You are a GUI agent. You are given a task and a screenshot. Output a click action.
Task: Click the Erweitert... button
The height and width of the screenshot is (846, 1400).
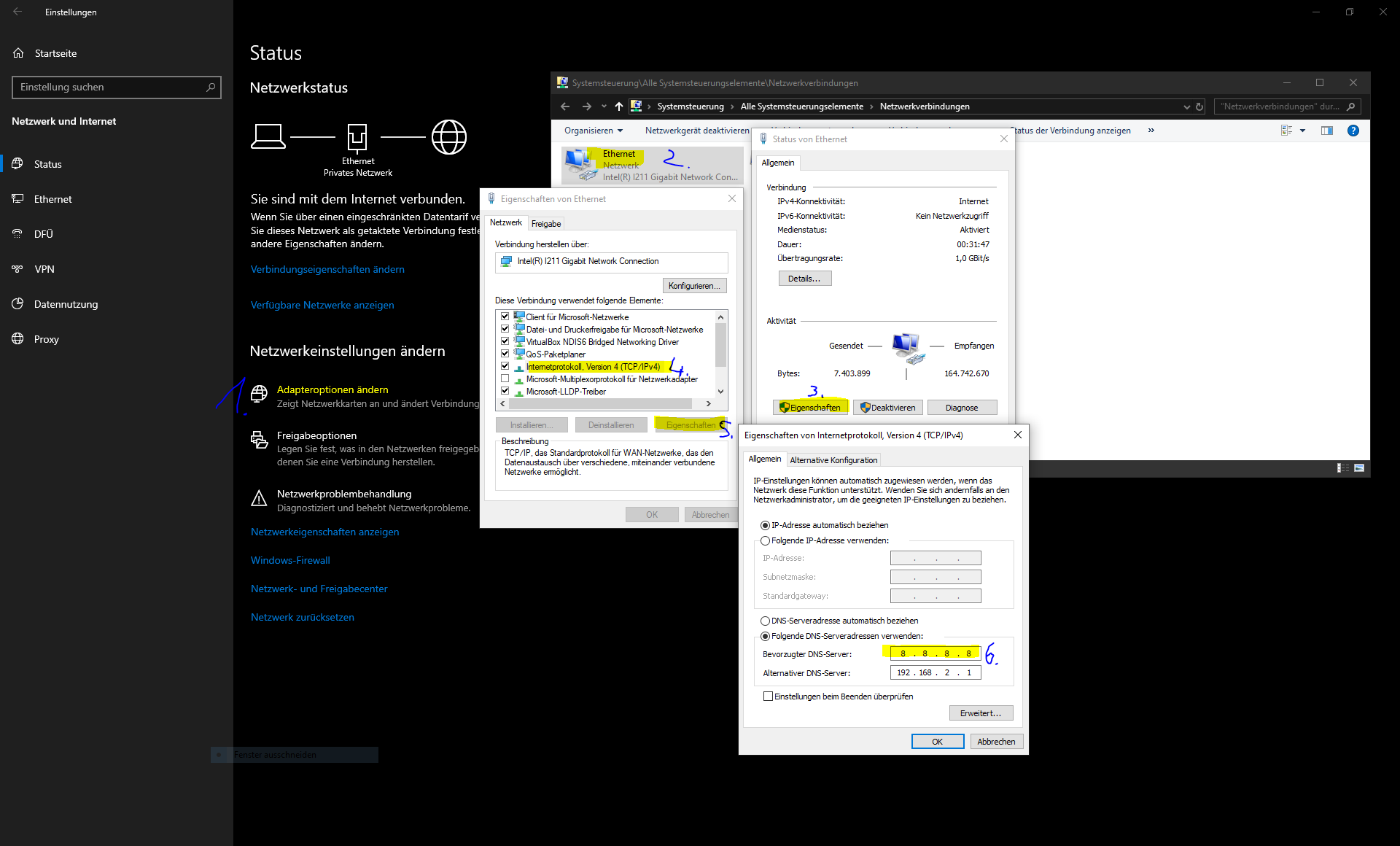[x=980, y=713]
